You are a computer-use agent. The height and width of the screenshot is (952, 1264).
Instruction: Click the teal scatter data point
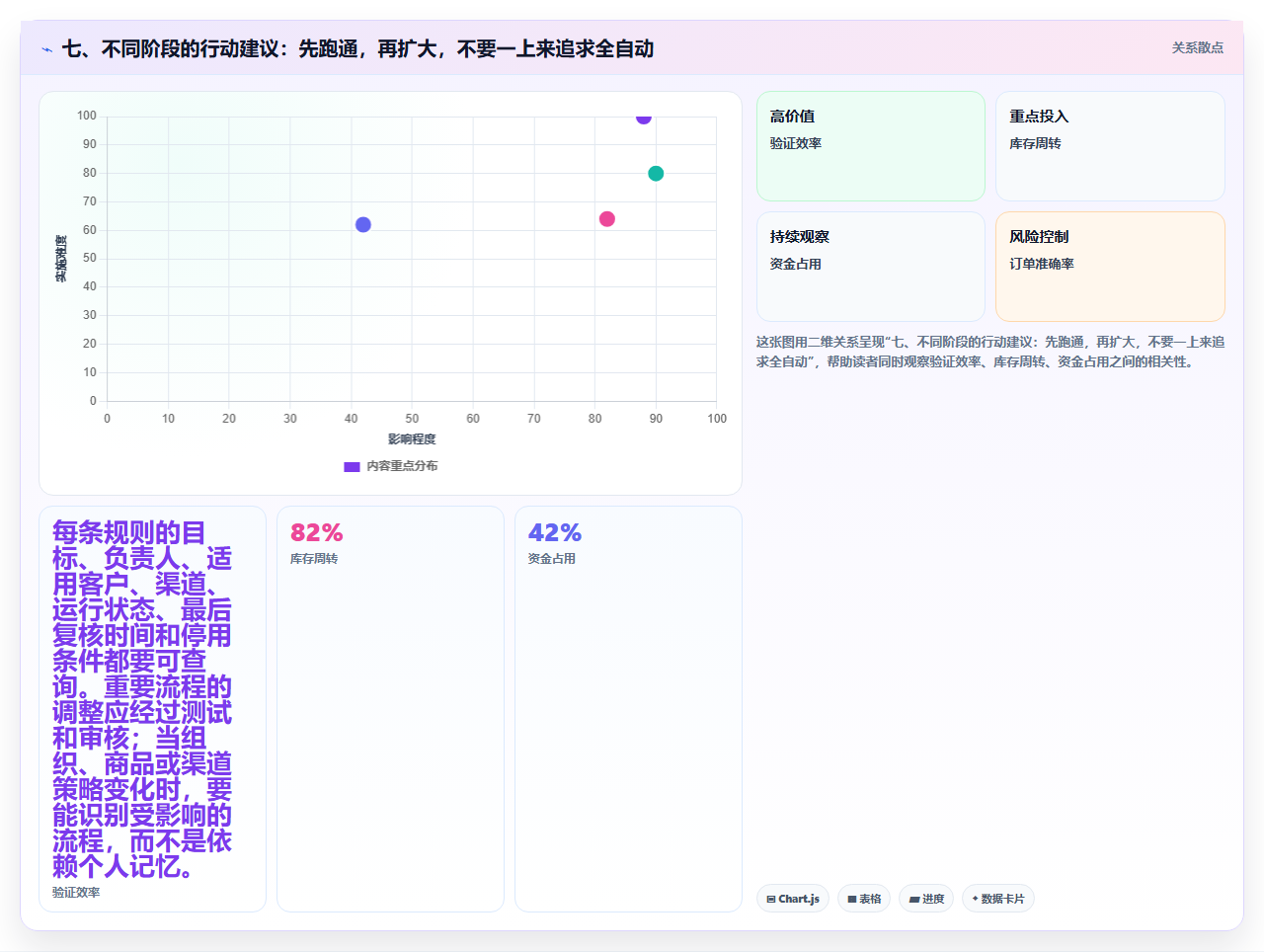[x=656, y=174]
